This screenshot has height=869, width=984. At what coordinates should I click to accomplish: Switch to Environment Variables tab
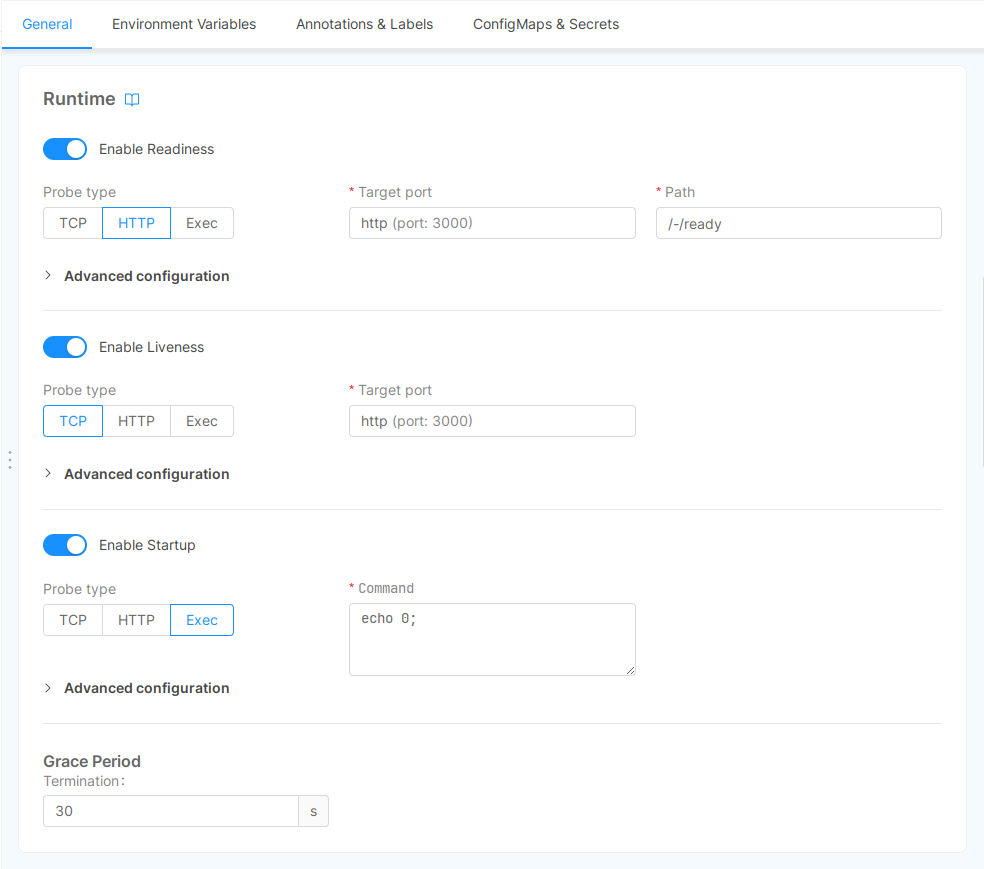tap(184, 24)
